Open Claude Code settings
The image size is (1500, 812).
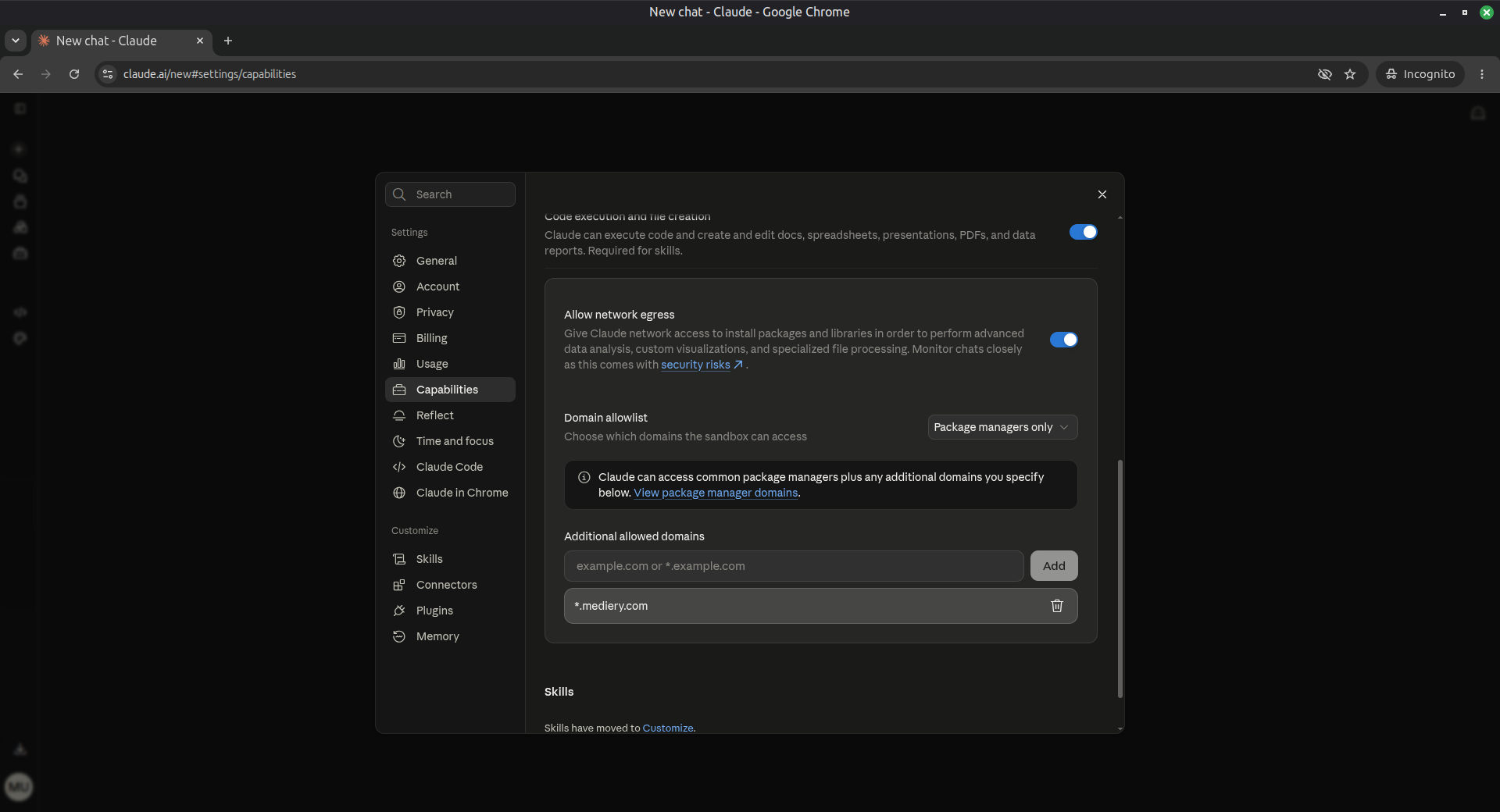(x=450, y=467)
